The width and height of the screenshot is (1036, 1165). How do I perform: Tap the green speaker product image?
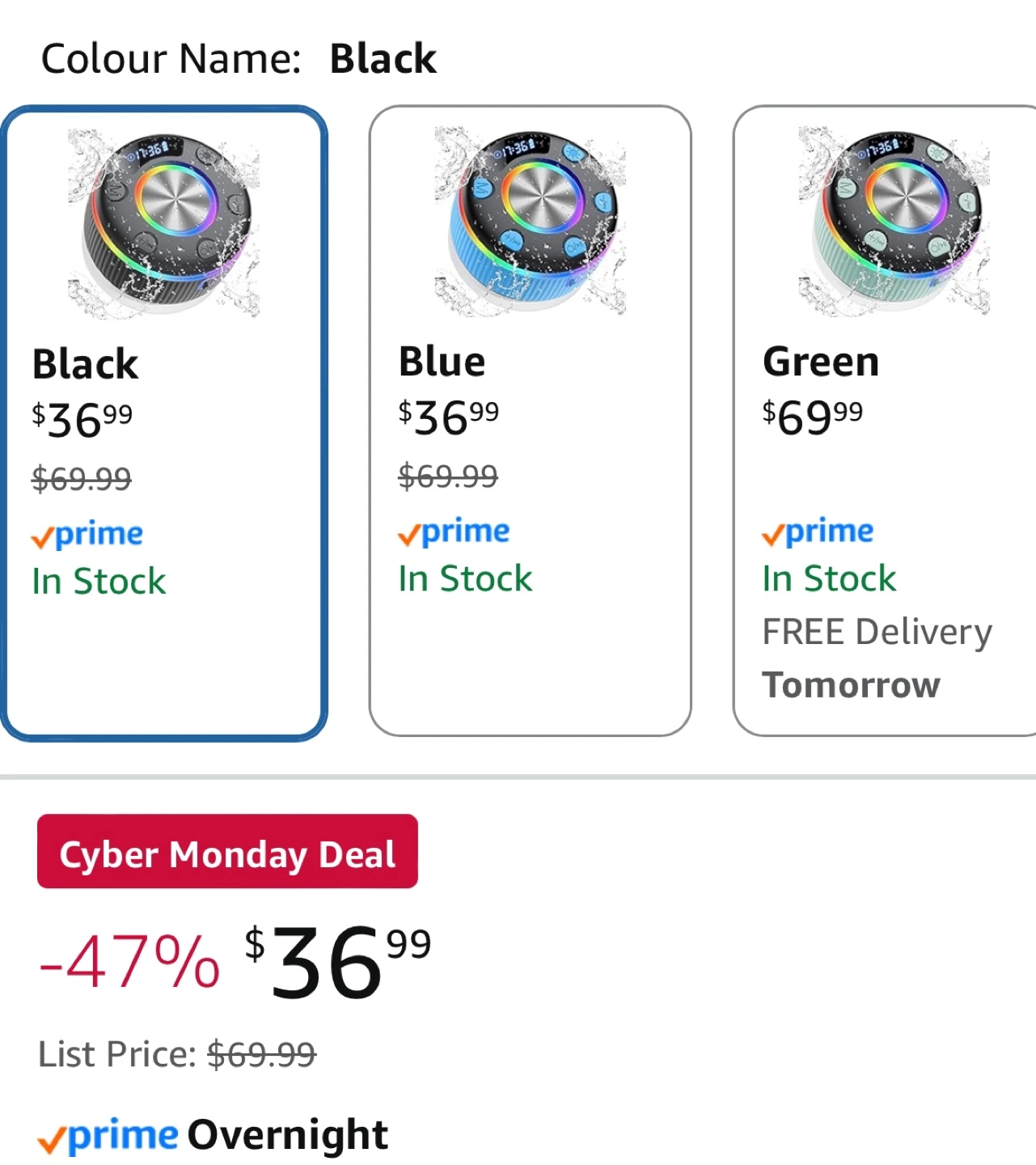click(894, 221)
